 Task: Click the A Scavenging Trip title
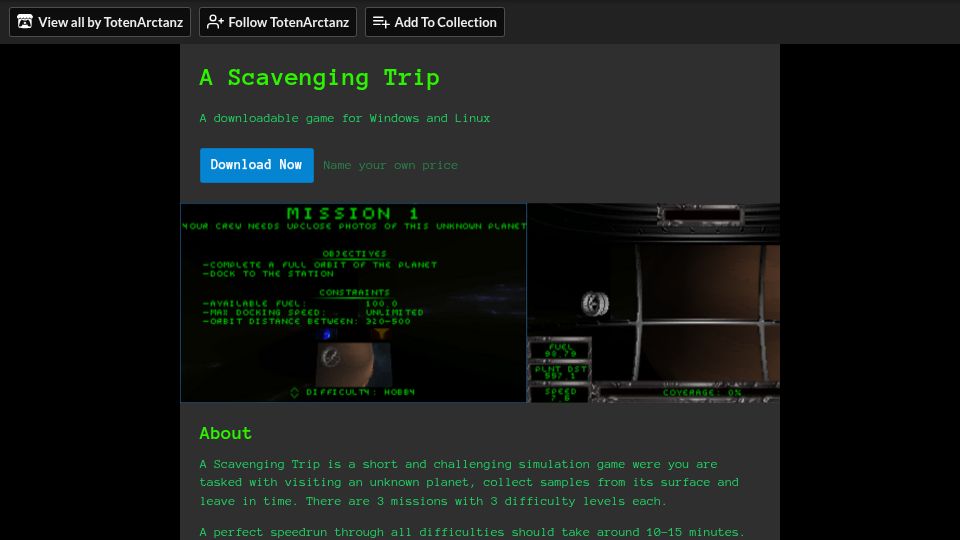click(x=320, y=78)
